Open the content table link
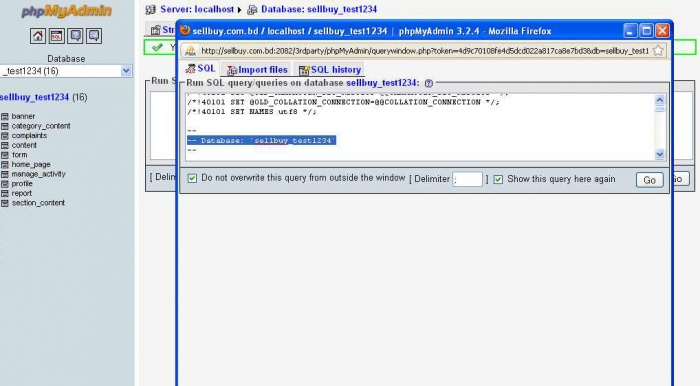The image size is (700, 386). [24, 145]
